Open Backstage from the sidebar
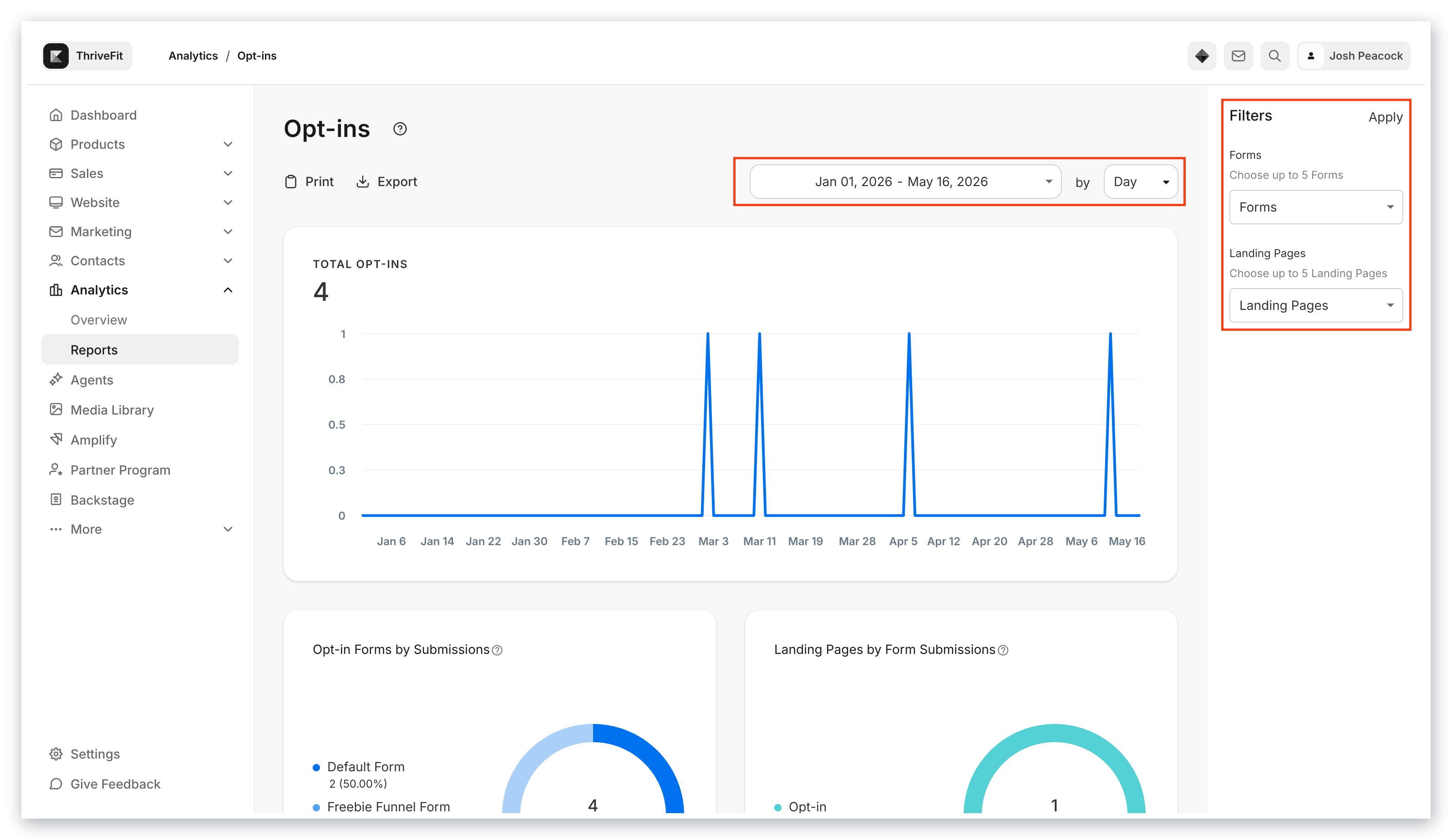 [102, 500]
